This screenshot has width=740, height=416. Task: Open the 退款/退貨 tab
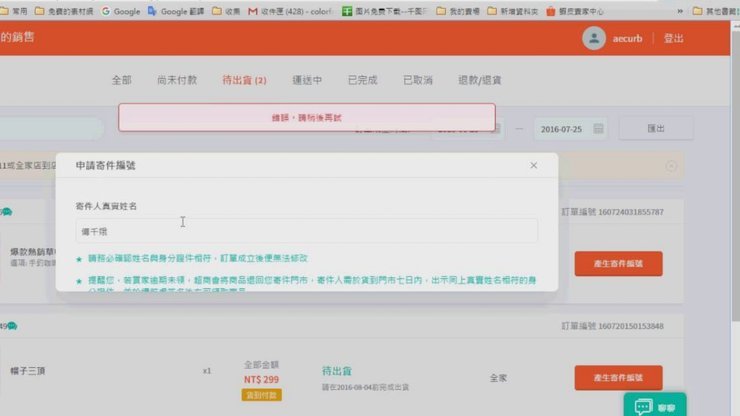point(479,80)
